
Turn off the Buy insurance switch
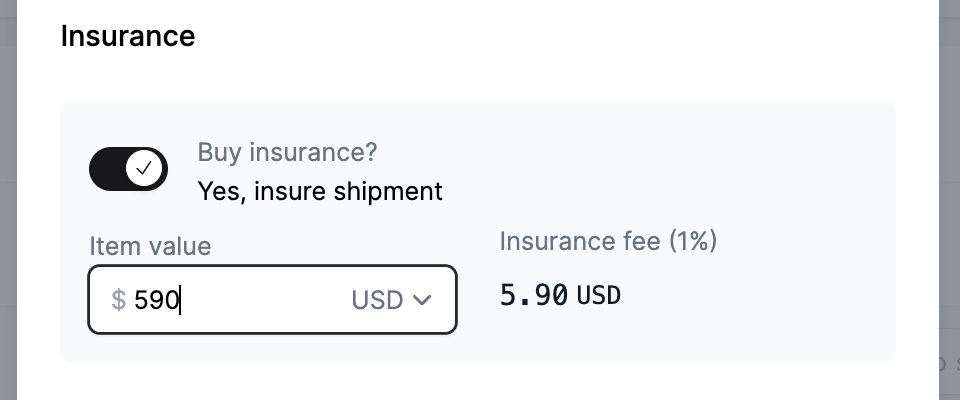click(129, 168)
